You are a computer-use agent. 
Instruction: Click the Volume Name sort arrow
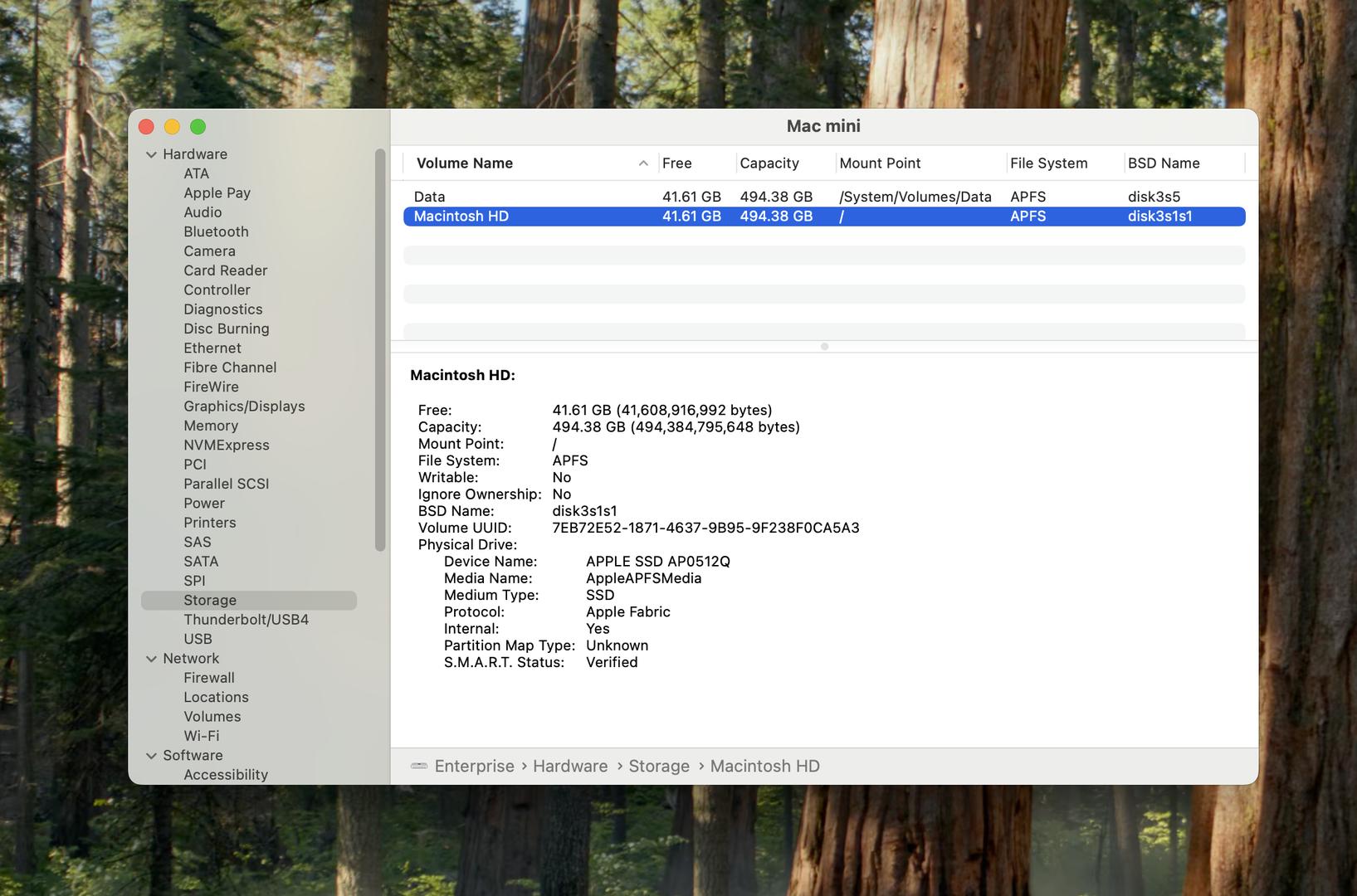pos(643,163)
